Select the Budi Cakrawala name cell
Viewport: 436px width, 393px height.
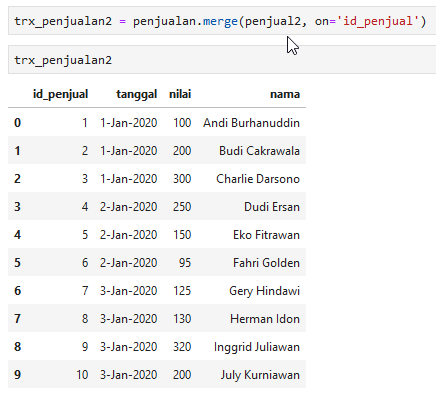(x=259, y=151)
